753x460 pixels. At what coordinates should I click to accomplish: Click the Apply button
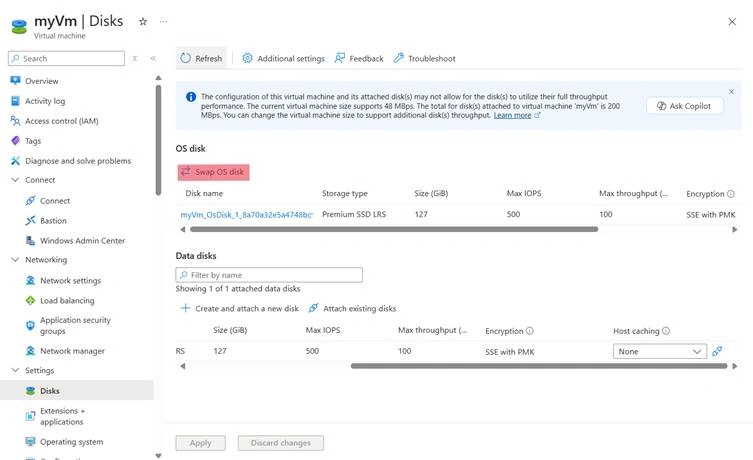point(200,443)
